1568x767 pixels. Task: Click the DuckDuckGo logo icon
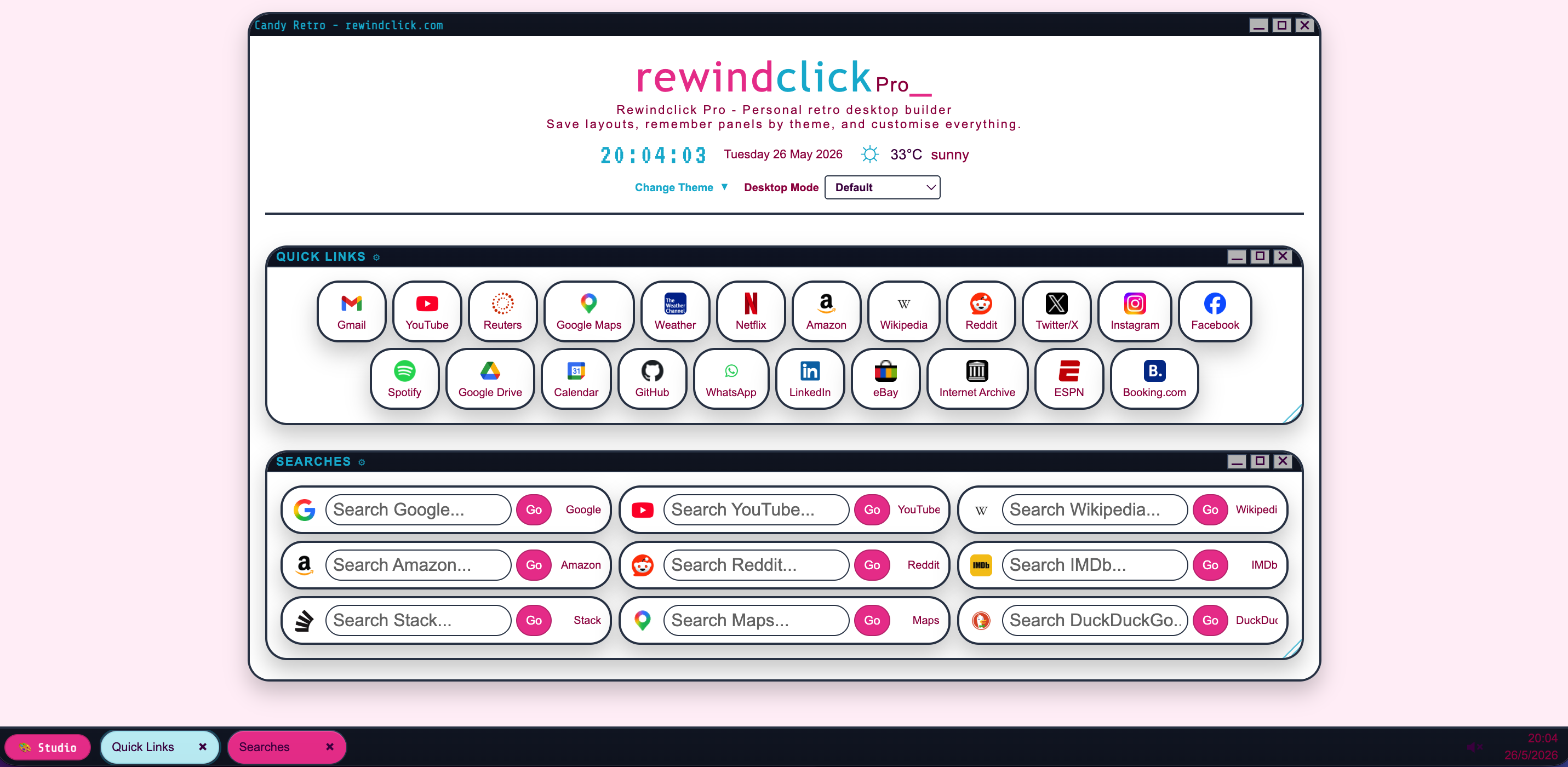981,620
